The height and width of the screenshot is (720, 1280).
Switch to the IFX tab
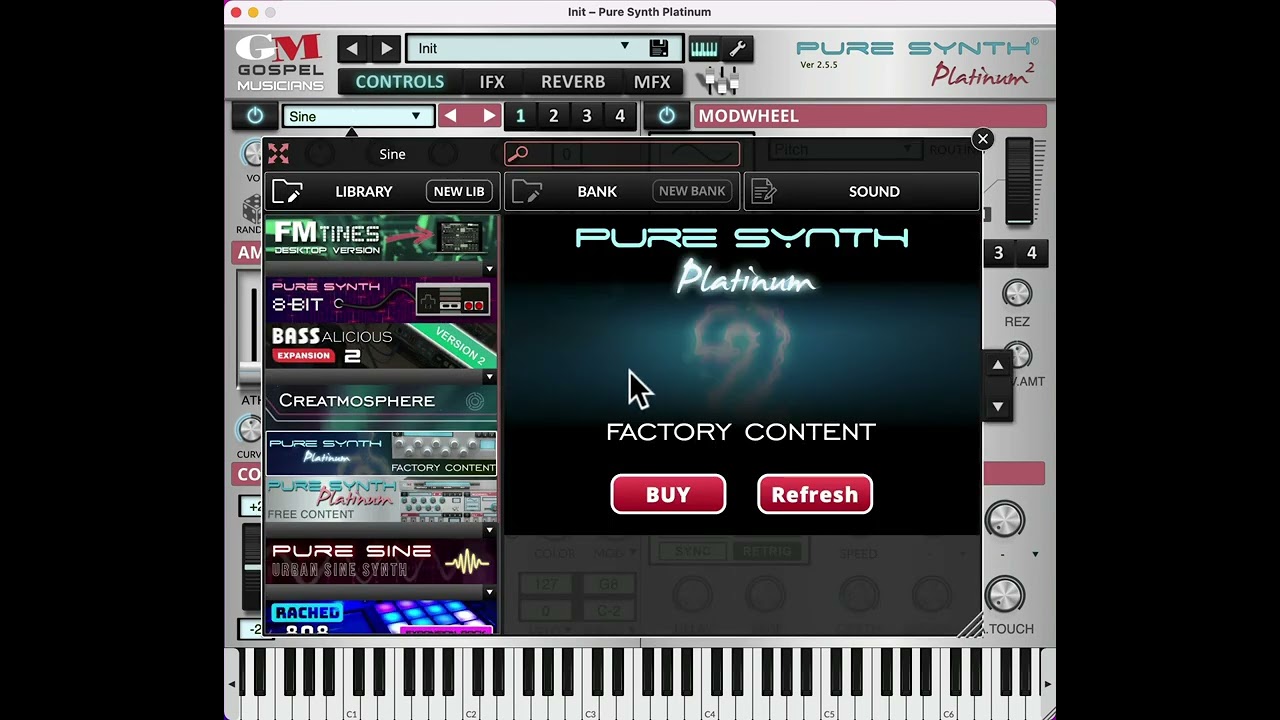point(492,82)
